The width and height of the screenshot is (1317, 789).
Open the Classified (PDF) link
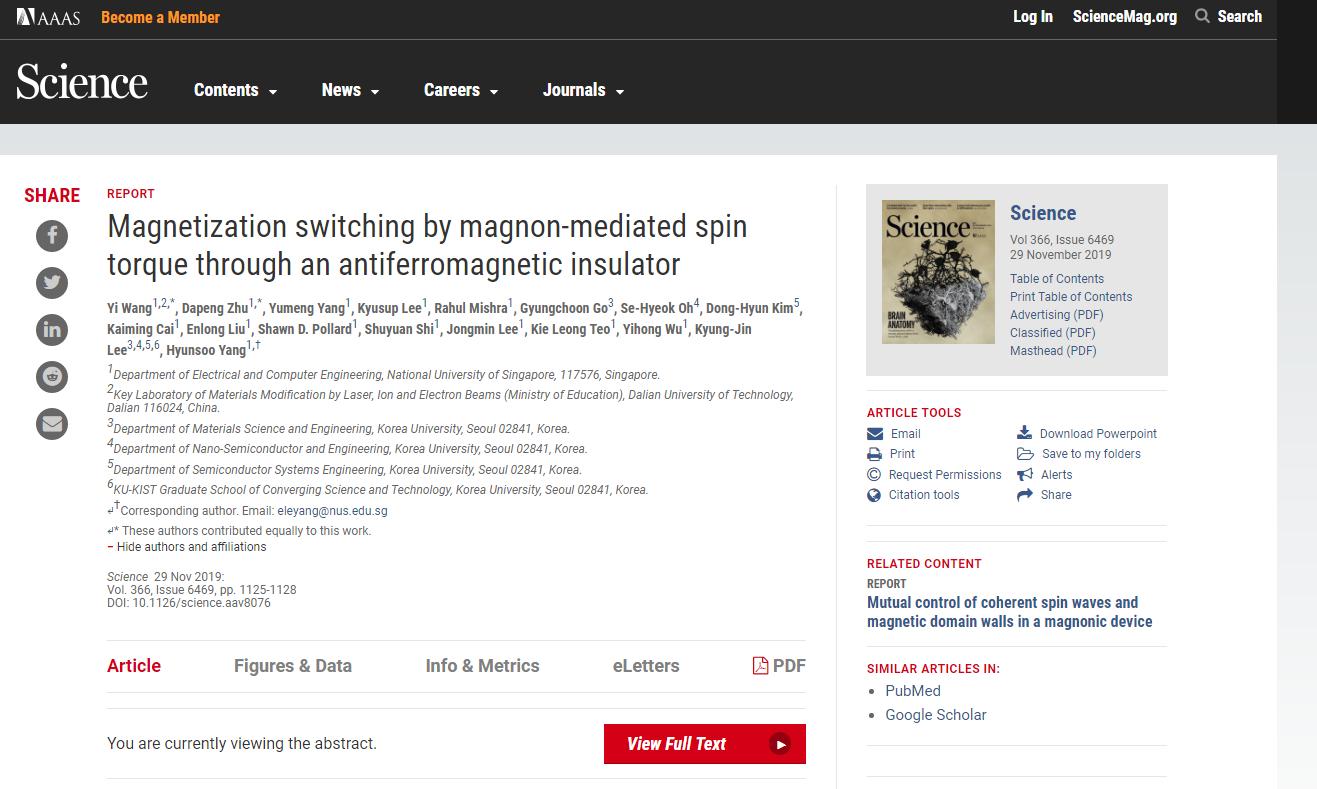click(x=1053, y=333)
